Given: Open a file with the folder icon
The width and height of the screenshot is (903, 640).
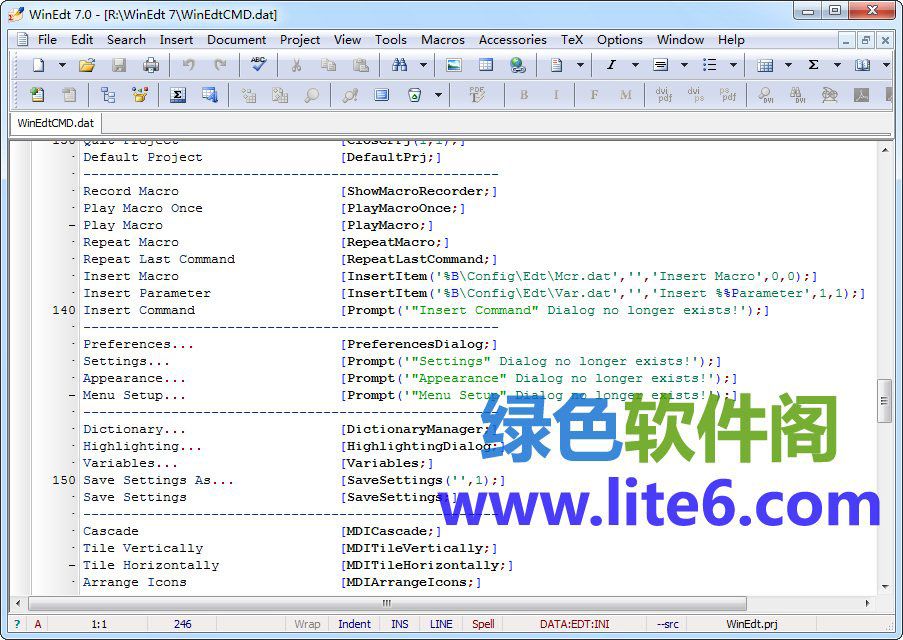Looking at the screenshot, I should (87, 65).
